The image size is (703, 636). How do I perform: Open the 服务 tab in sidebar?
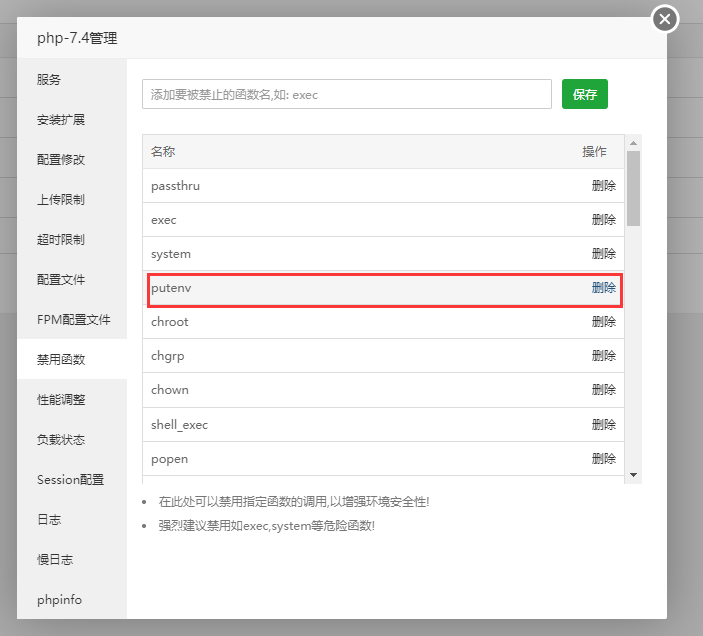pyautogui.click(x=50, y=80)
